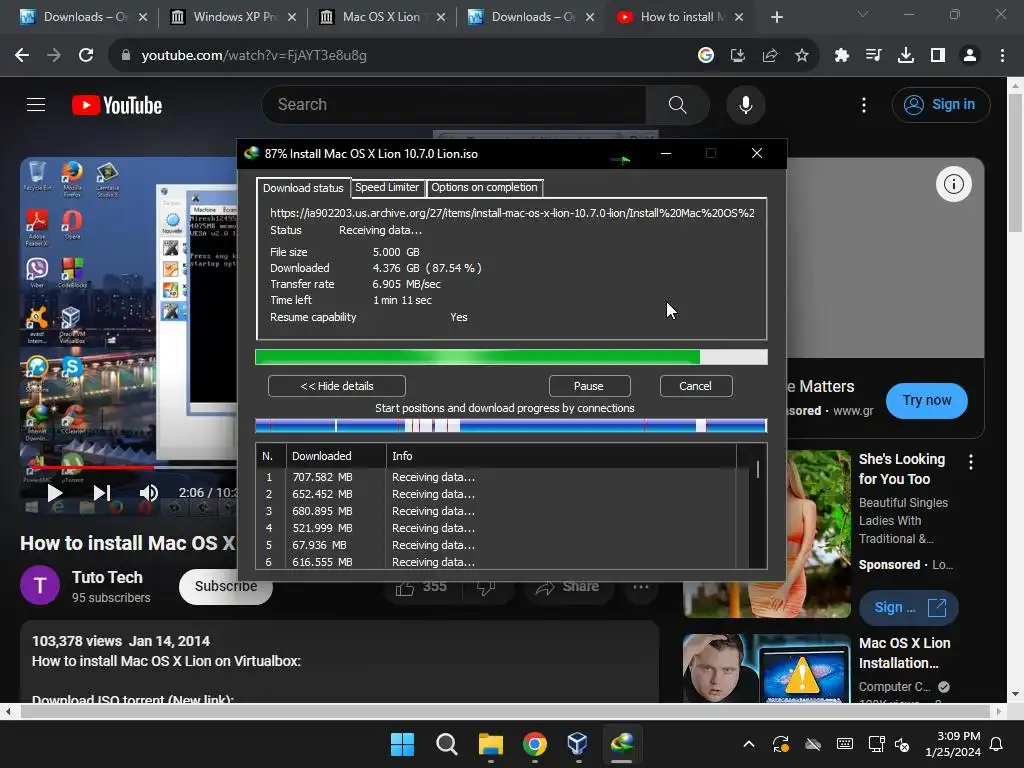
Task: Open notifications bell in taskbar
Action: [x=997, y=744]
